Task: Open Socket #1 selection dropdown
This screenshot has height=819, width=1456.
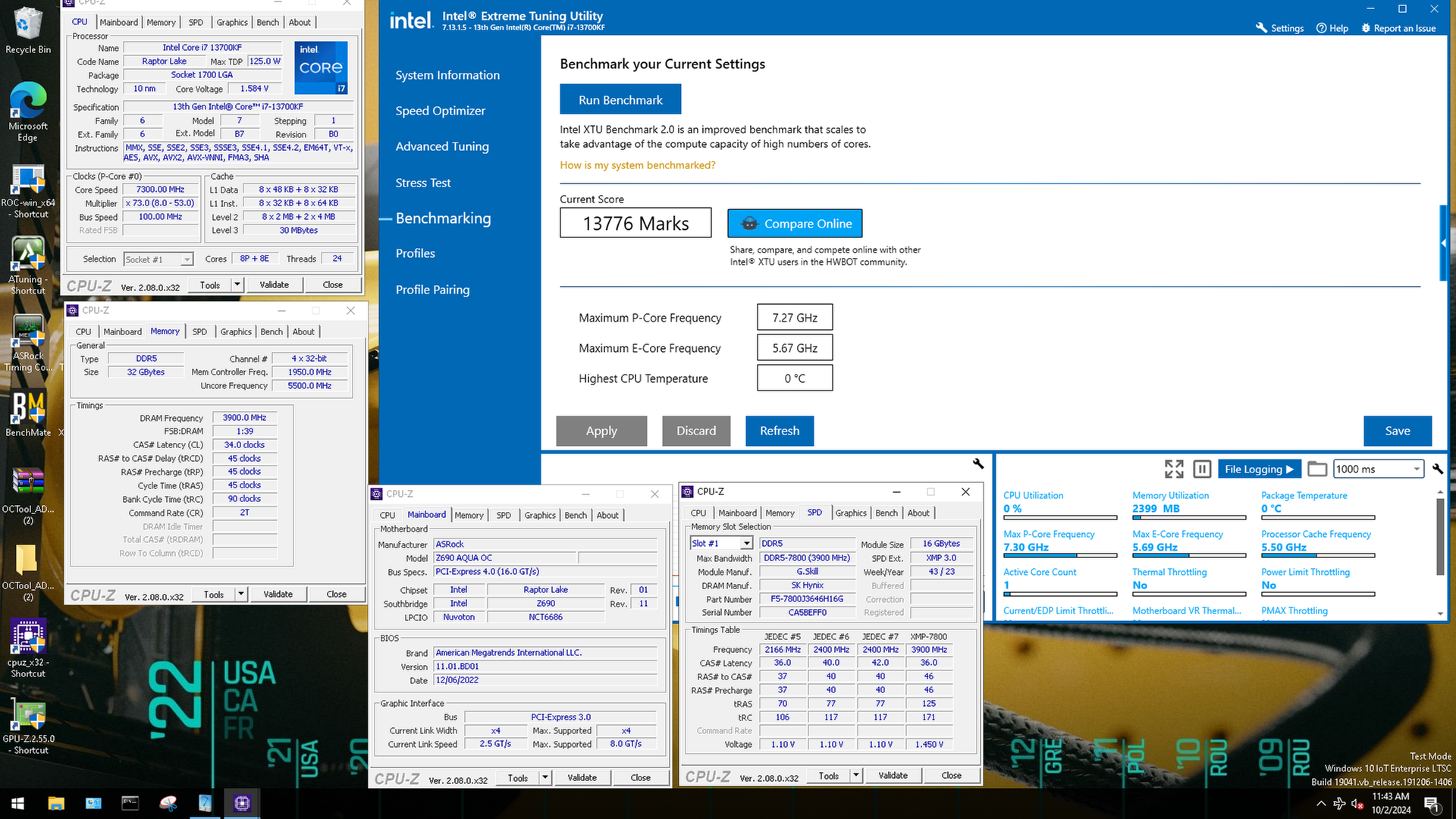Action: [x=158, y=259]
